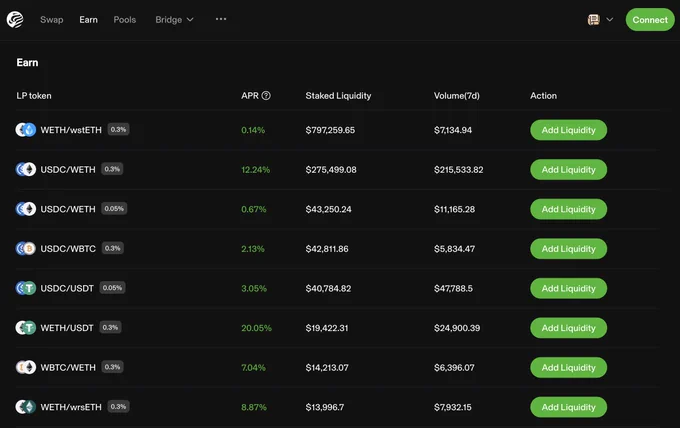This screenshot has height=428, width=680.
Task: Click the Action column header
Action: [x=543, y=96]
